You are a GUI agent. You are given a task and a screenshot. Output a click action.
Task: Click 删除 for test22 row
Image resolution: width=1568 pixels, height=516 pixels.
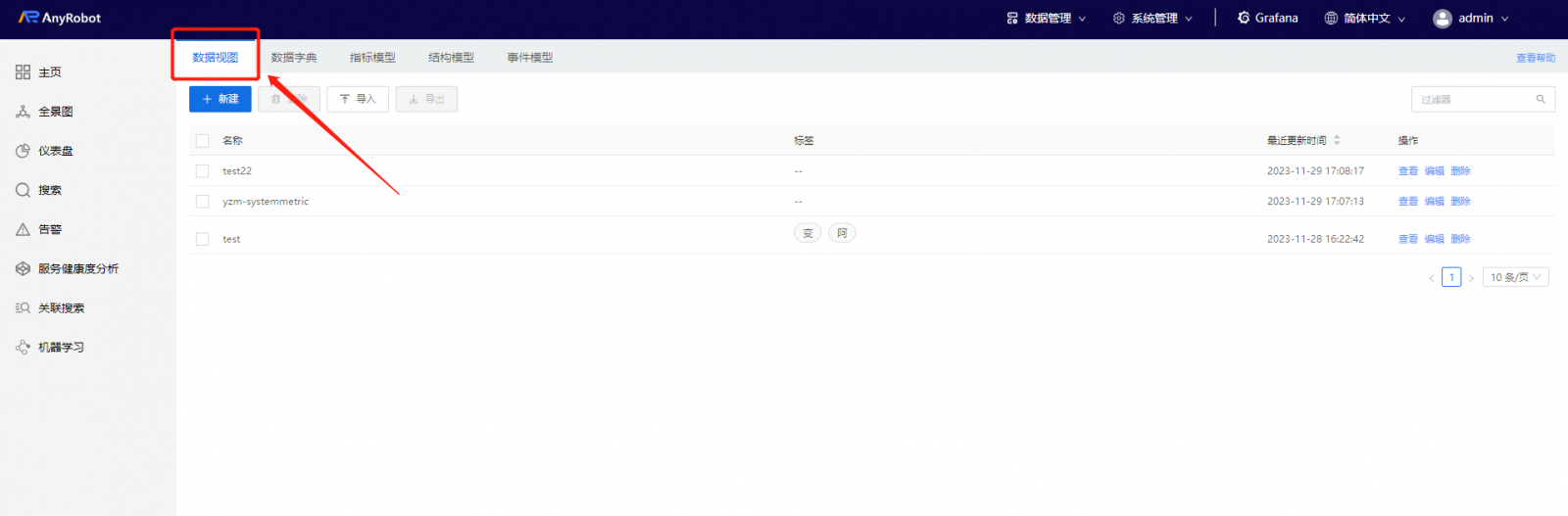pos(1461,170)
